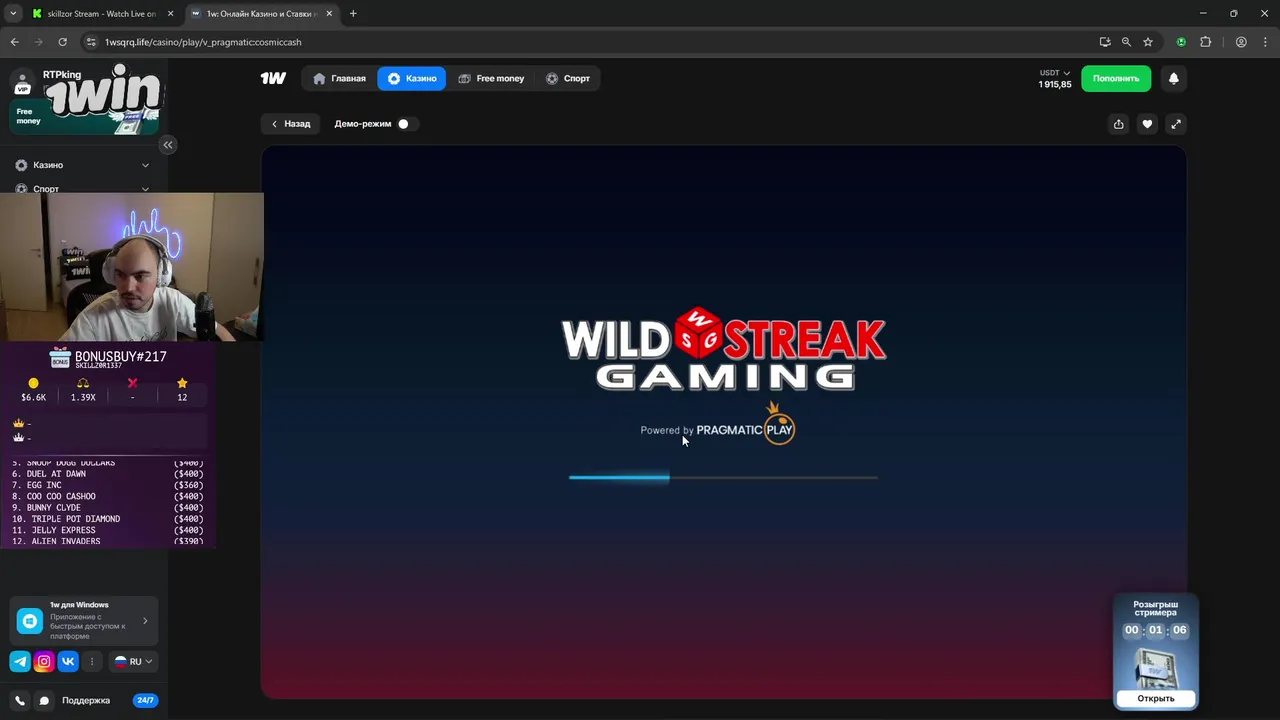Open the RU language selector

pyautogui.click(x=134, y=661)
